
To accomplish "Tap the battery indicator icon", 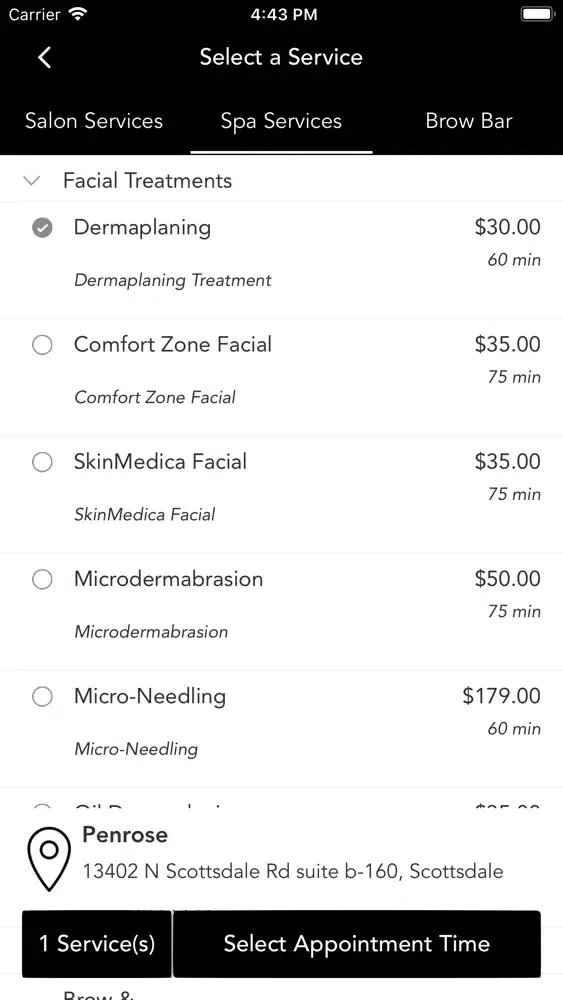I will click(537, 15).
